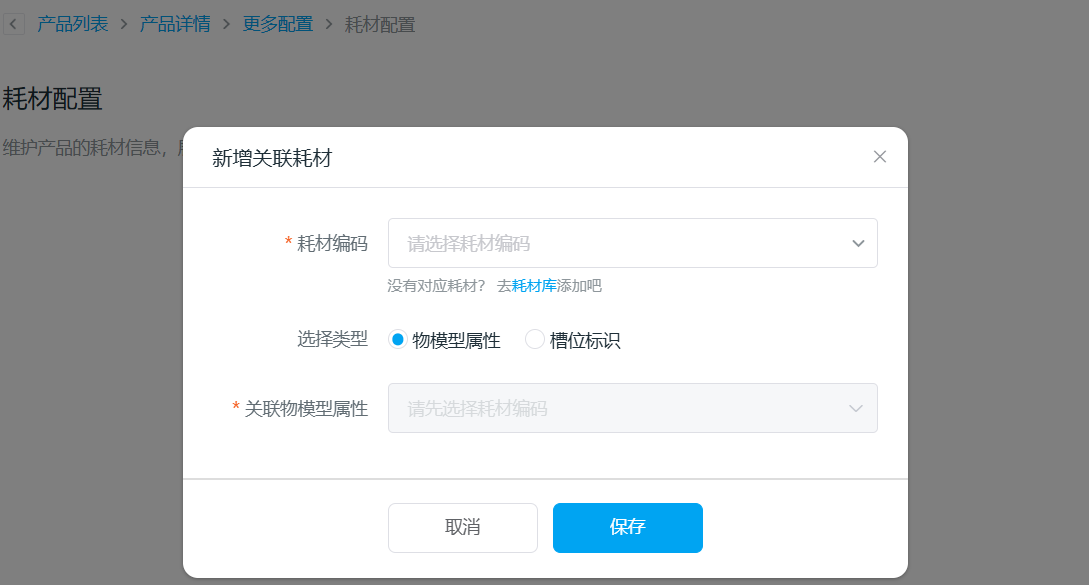Save with the 保存 button
This screenshot has height=585, width=1089.
(627, 528)
